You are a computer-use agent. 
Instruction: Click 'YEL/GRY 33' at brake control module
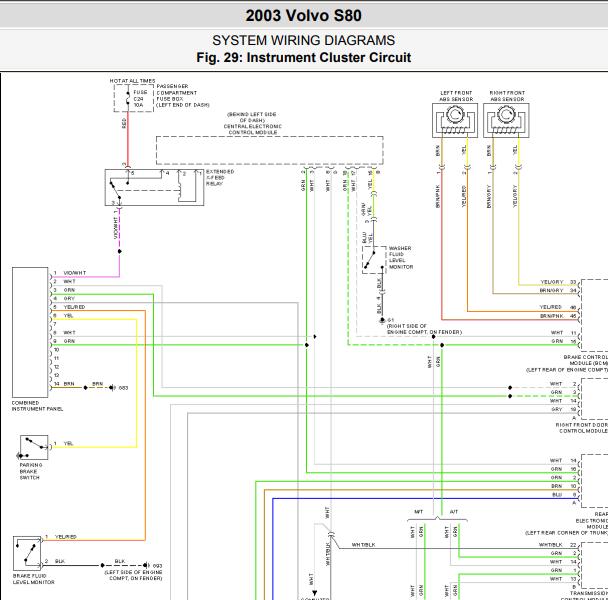click(x=558, y=282)
